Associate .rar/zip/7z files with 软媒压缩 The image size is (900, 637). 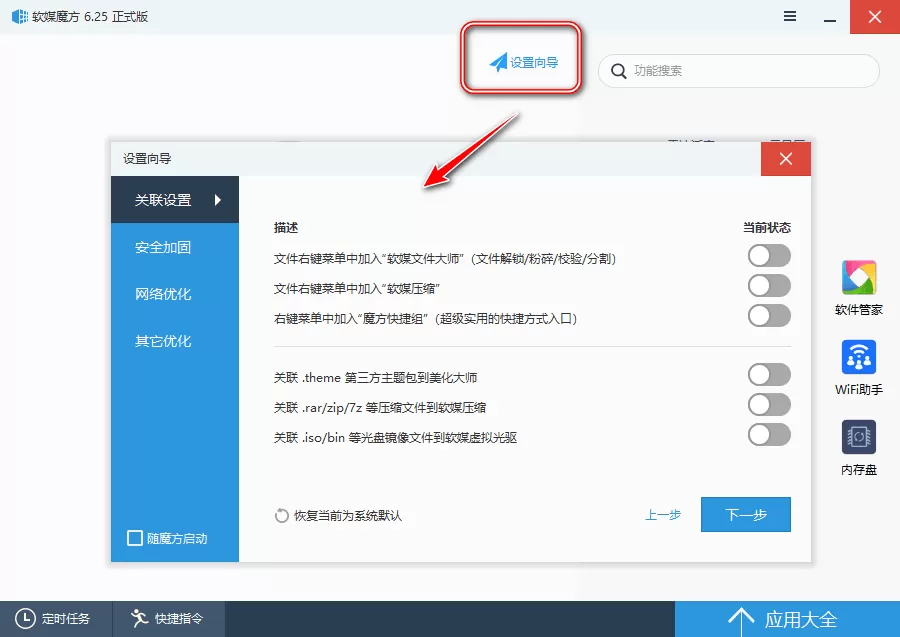coord(768,405)
